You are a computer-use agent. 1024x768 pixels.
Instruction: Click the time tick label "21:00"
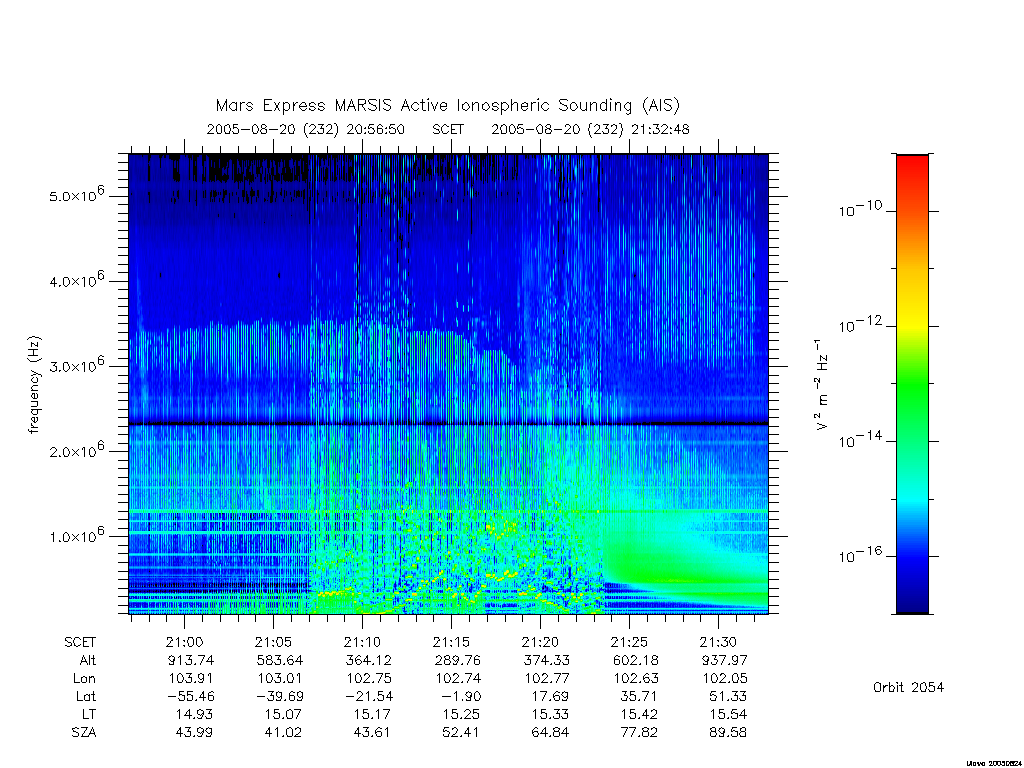tap(184, 643)
